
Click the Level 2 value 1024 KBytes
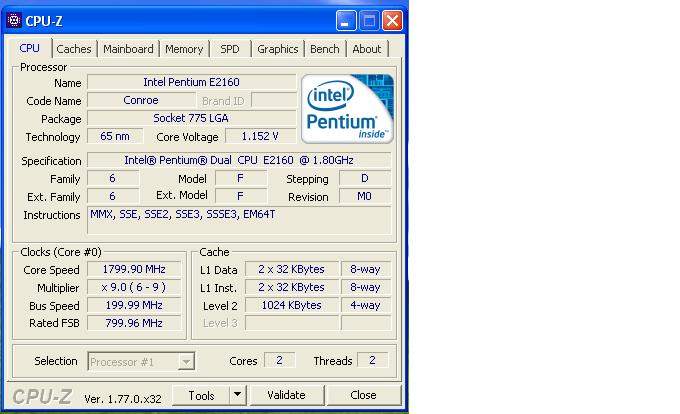[291, 305]
